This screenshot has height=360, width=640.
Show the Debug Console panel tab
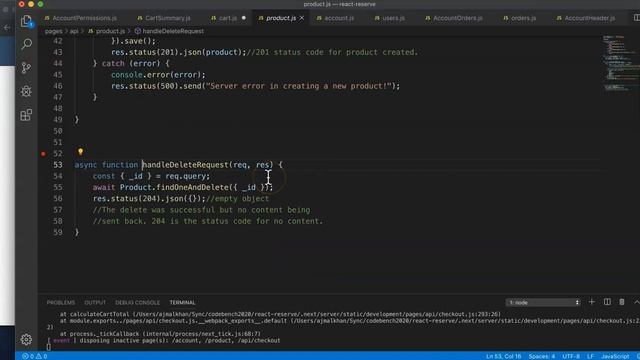(138, 302)
